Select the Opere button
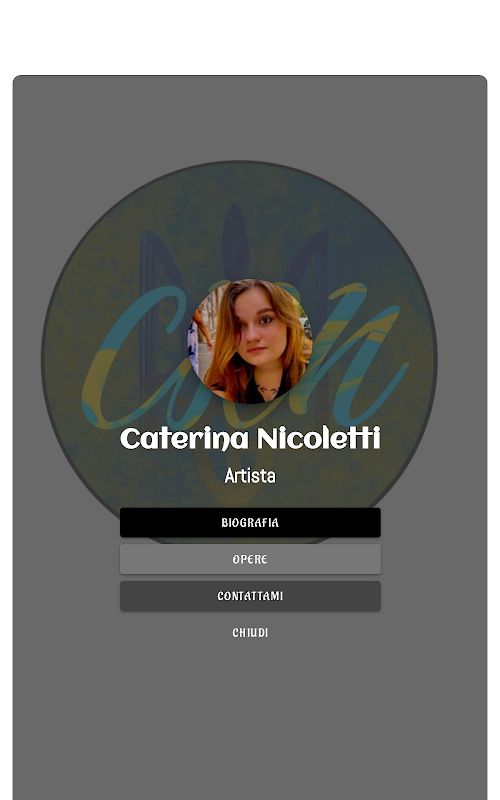Viewport: 500px width, 800px height. tap(250, 559)
